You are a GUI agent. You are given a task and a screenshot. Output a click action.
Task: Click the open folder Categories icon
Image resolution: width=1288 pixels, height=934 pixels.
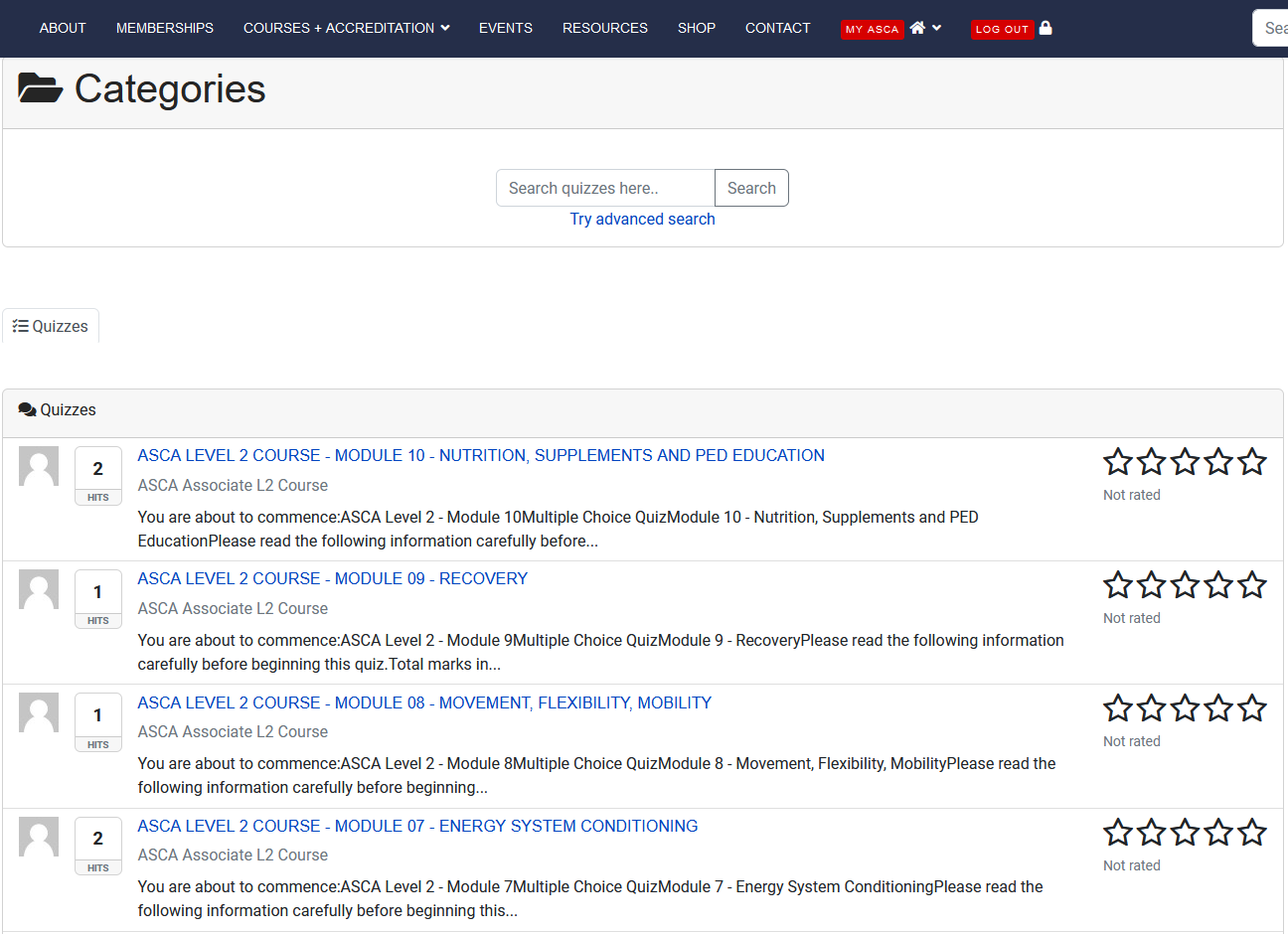[x=40, y=88]
